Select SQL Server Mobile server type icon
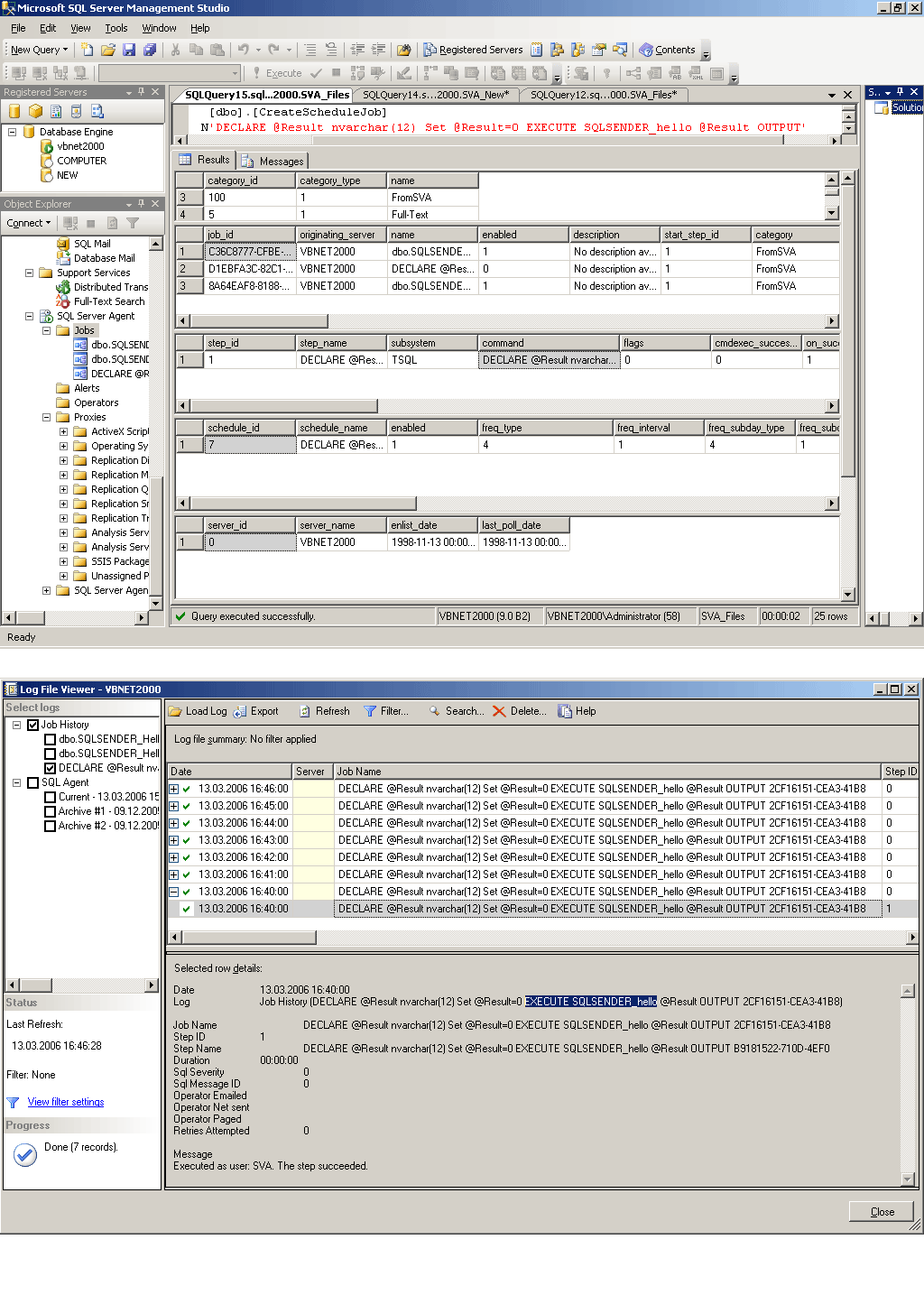 pos(77,111)
